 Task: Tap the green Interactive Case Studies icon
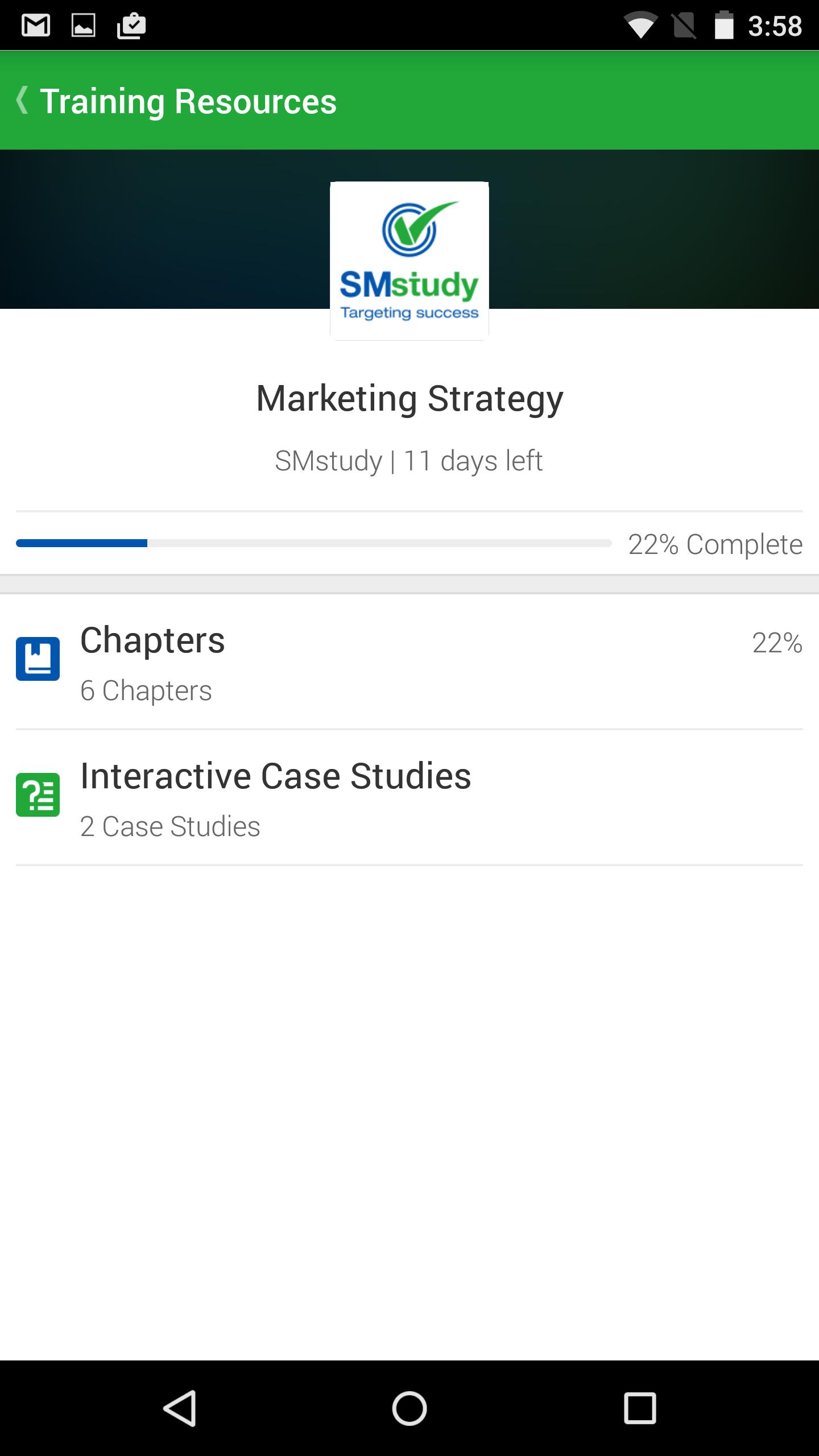(38, 795)
